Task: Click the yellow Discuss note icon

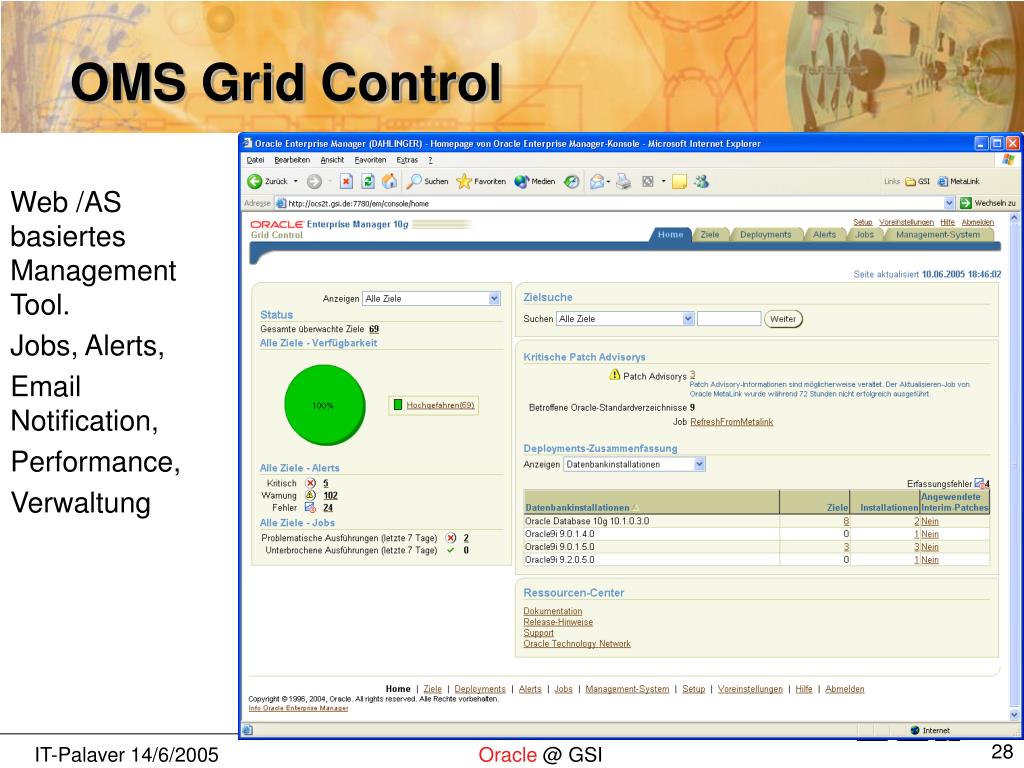Action: (679, 182)
